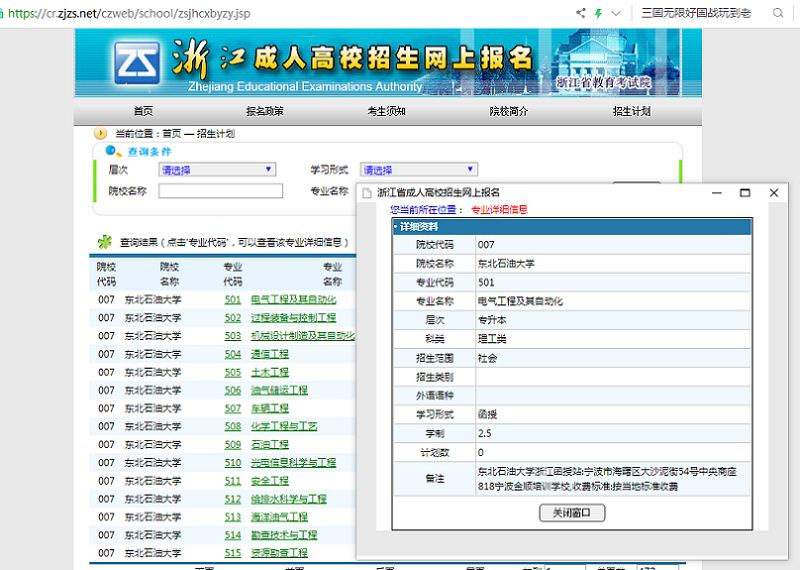800x570 pixels.
Task: Click the 安全工程 major link
Action: pyautogui.click(x=270, y=481)
